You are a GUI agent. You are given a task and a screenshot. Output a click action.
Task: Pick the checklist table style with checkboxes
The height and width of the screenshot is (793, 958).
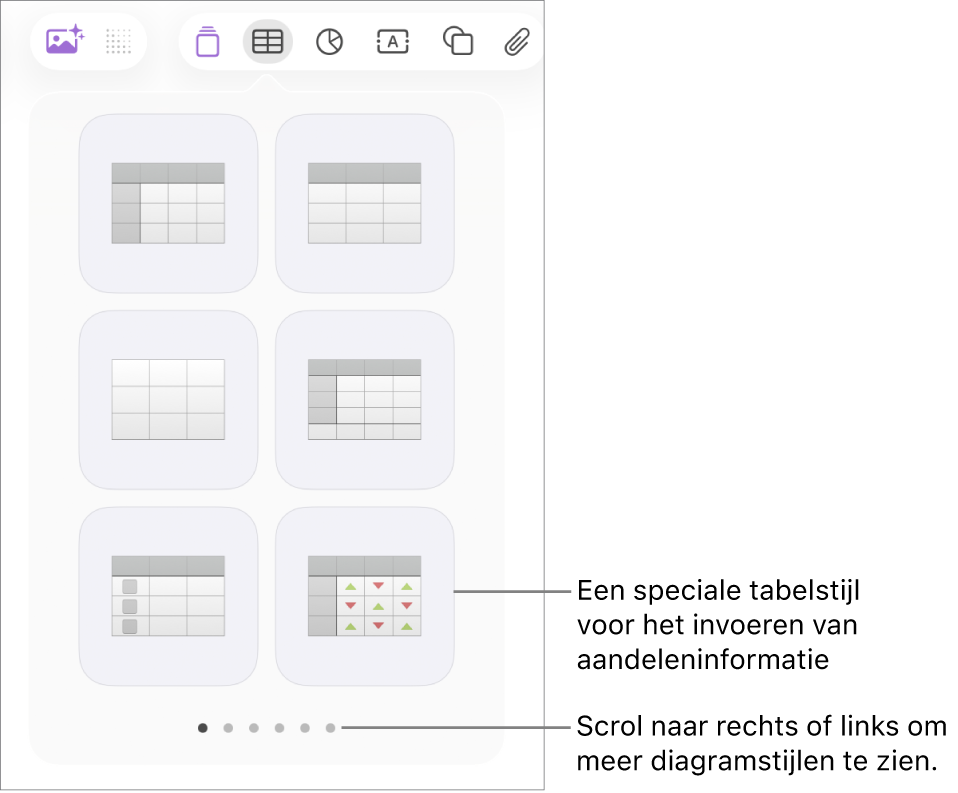point(168,596)
